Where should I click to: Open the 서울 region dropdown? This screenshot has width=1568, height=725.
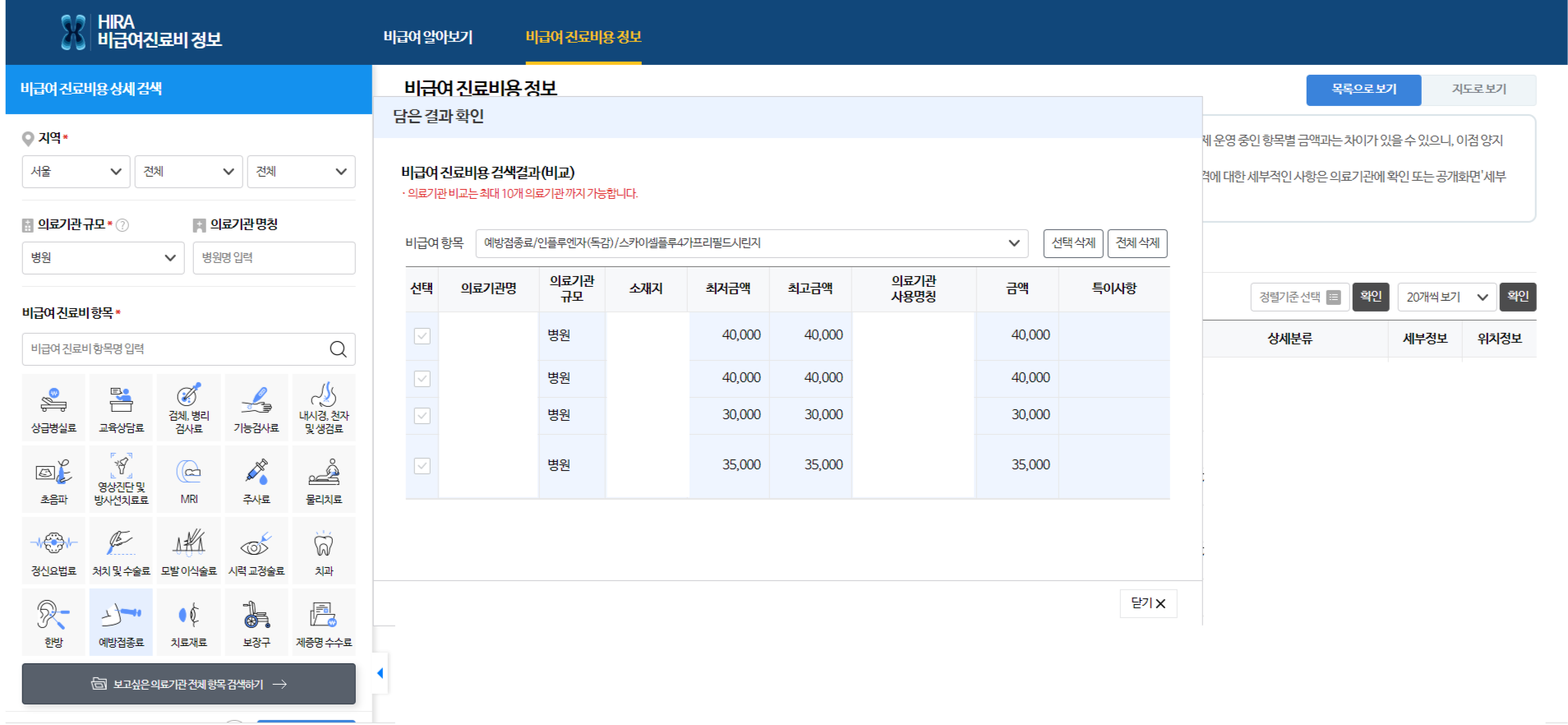(76, 172)
